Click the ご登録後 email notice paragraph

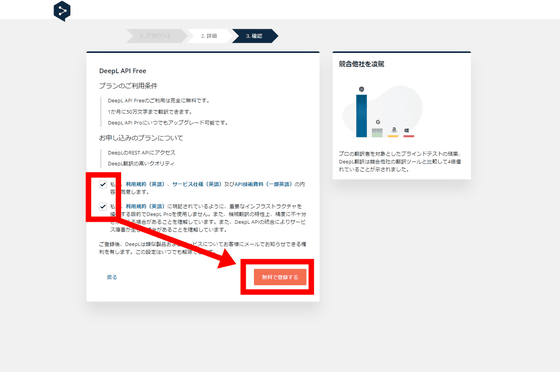(x=202, y=248)
